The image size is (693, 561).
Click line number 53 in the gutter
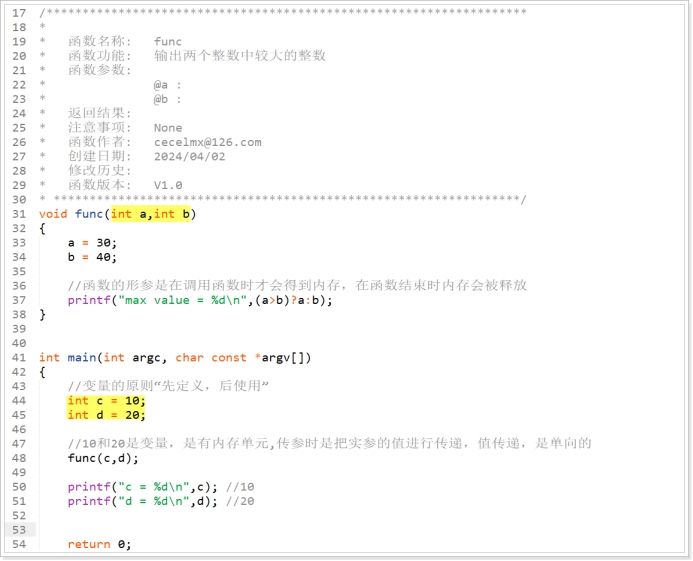[x=19, y=530]
